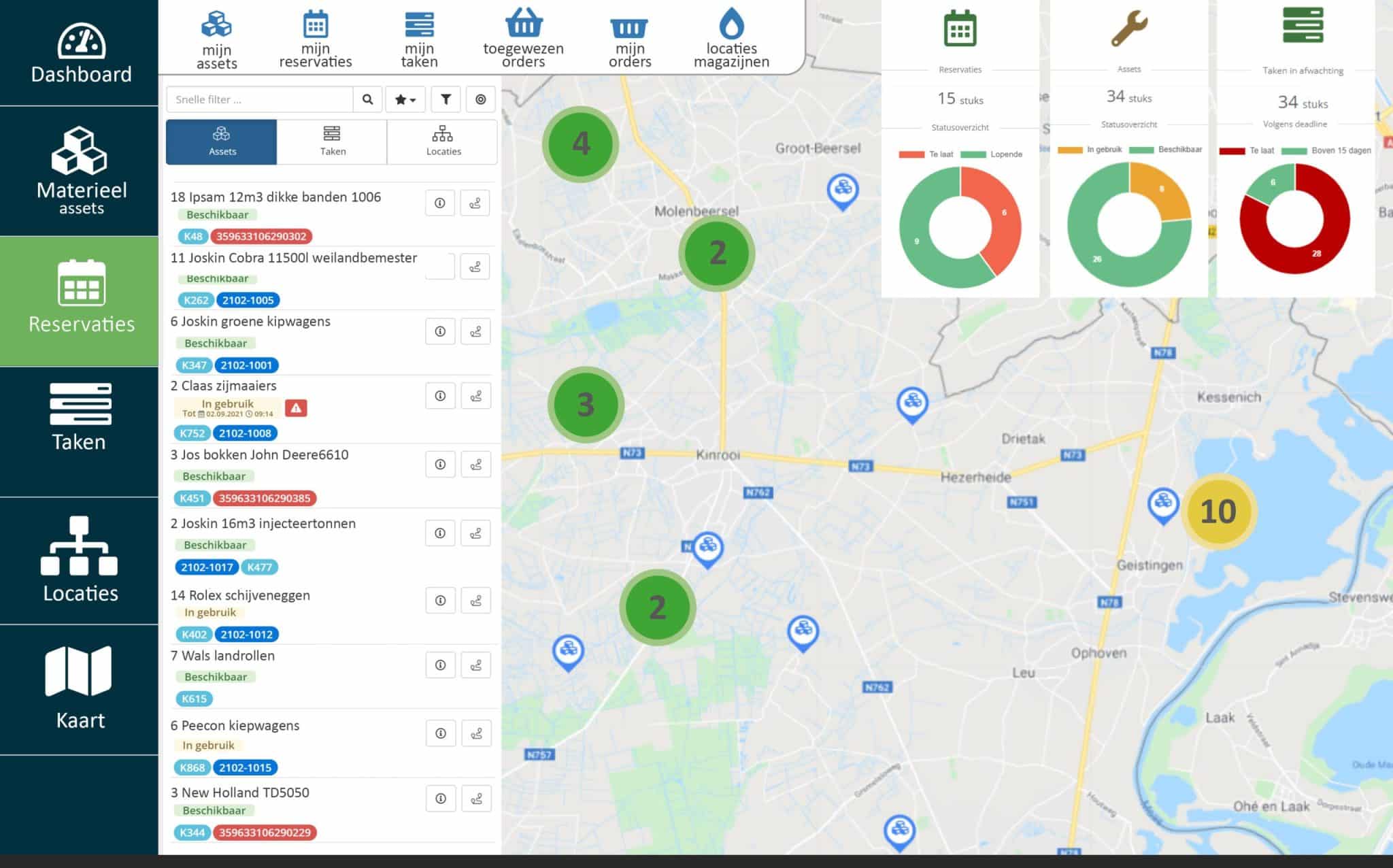This screenshot has height=868, width=1393.
Task: Open Materieel assets in sidebar
Action: (80, 171)
